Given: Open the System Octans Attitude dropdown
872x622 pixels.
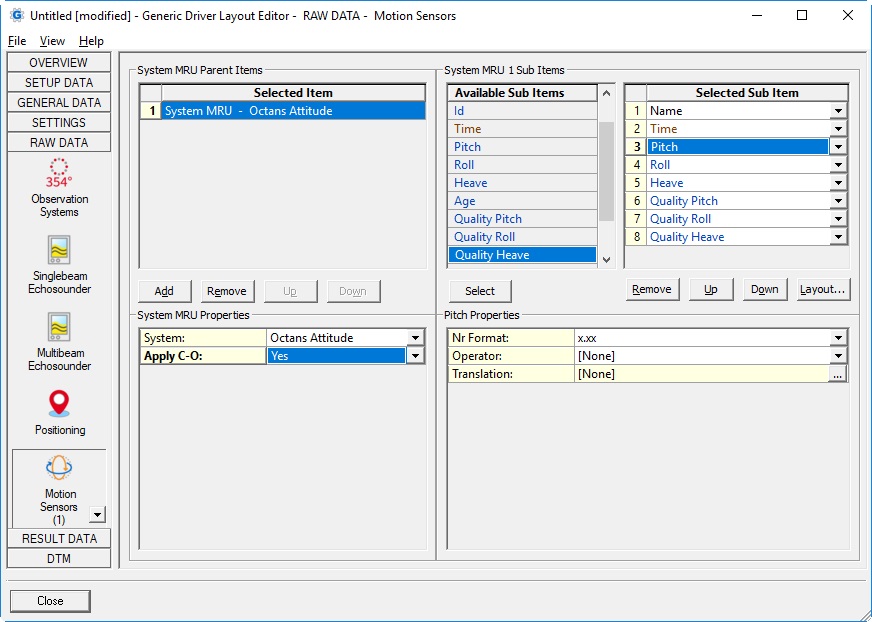Looking at the screenshot, I should (415, 338).
